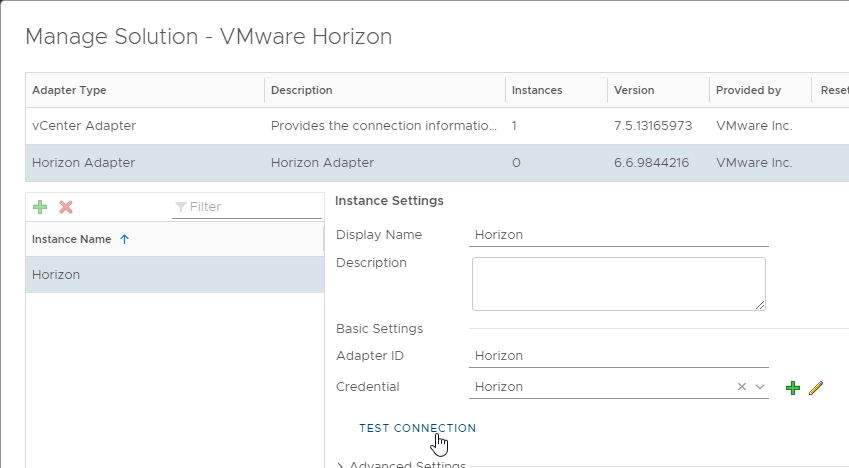Sort Instance Name using the blue arrow
This screenshot has width=849, height=468.
[x=125, y=239]
